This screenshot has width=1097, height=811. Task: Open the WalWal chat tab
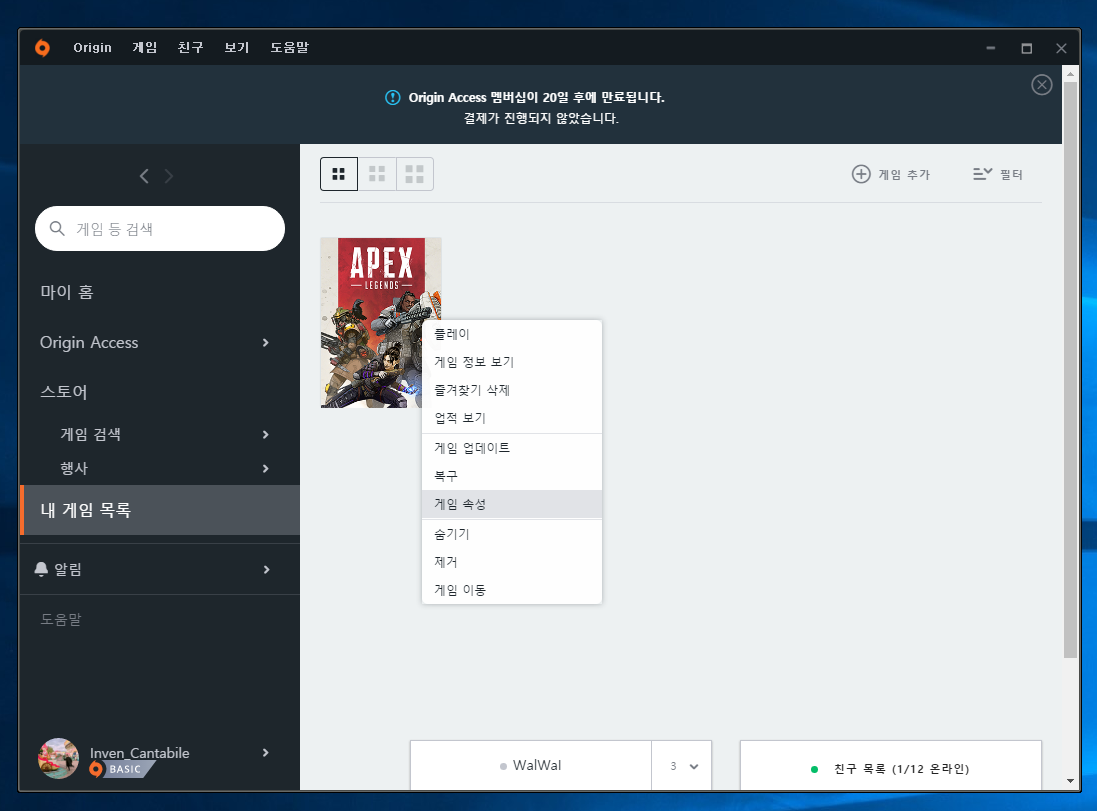pyautogui.click(x=531, y=766)
